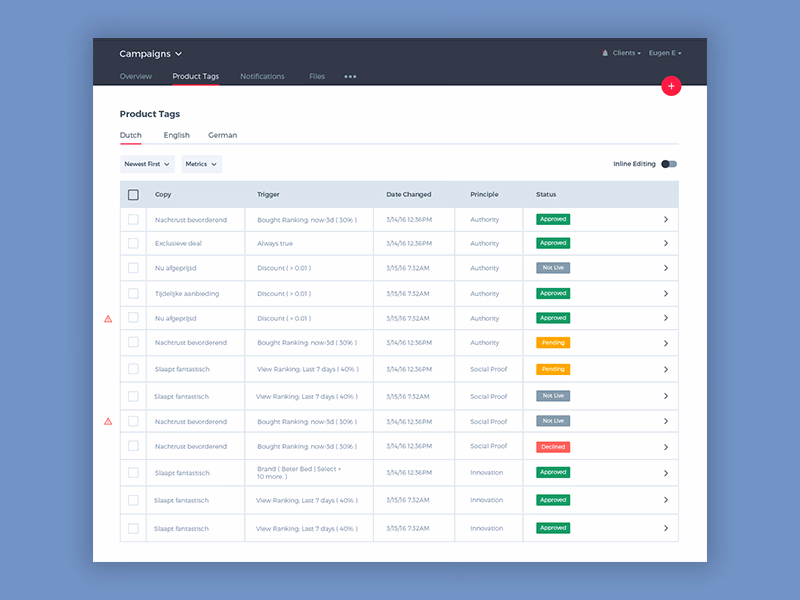Open arrow for last table row
This screenshot has height=600, width=800.
click(x=666, y=528)
